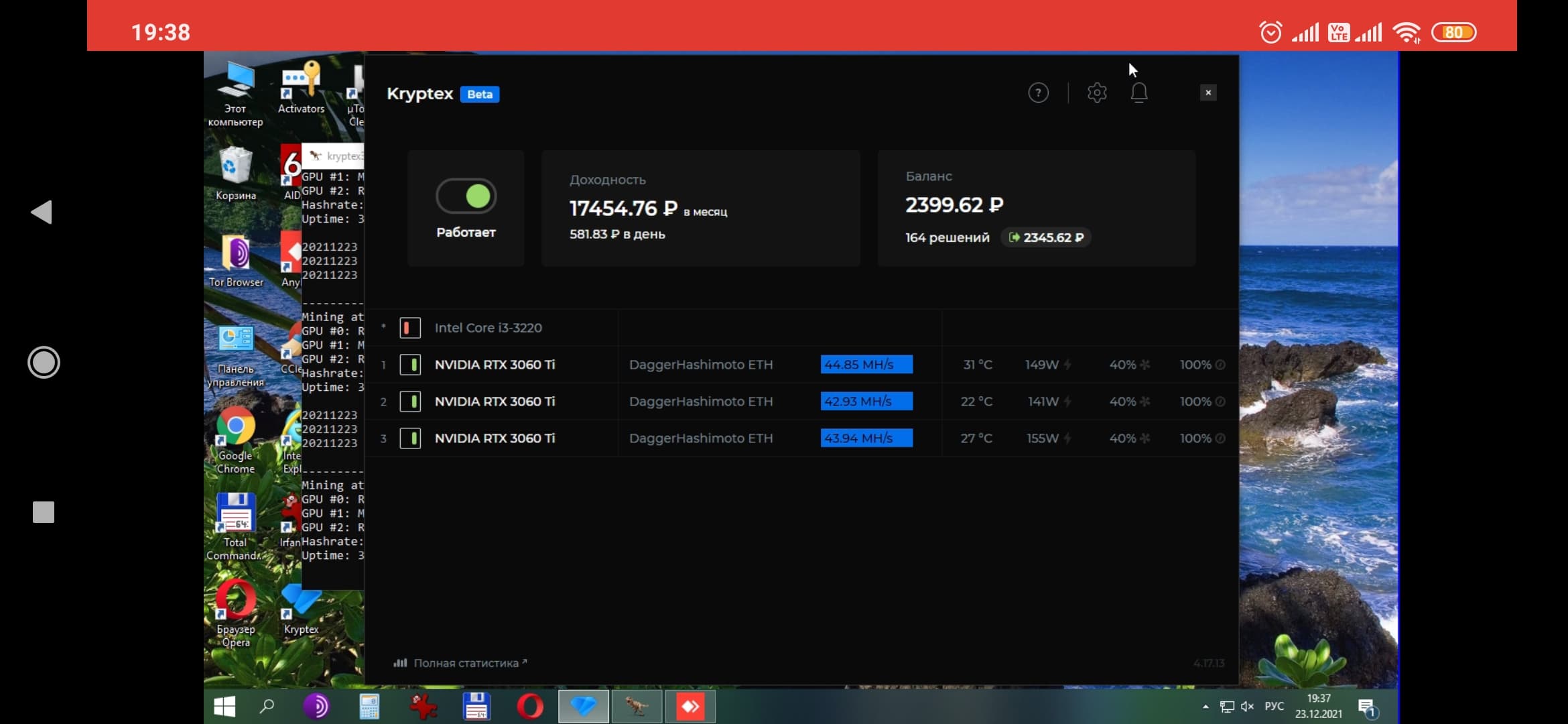Viewport: 1568px width, 724px height.
Task: Click the 155W power icon for GPU 3
Action: coord(1067,438)
